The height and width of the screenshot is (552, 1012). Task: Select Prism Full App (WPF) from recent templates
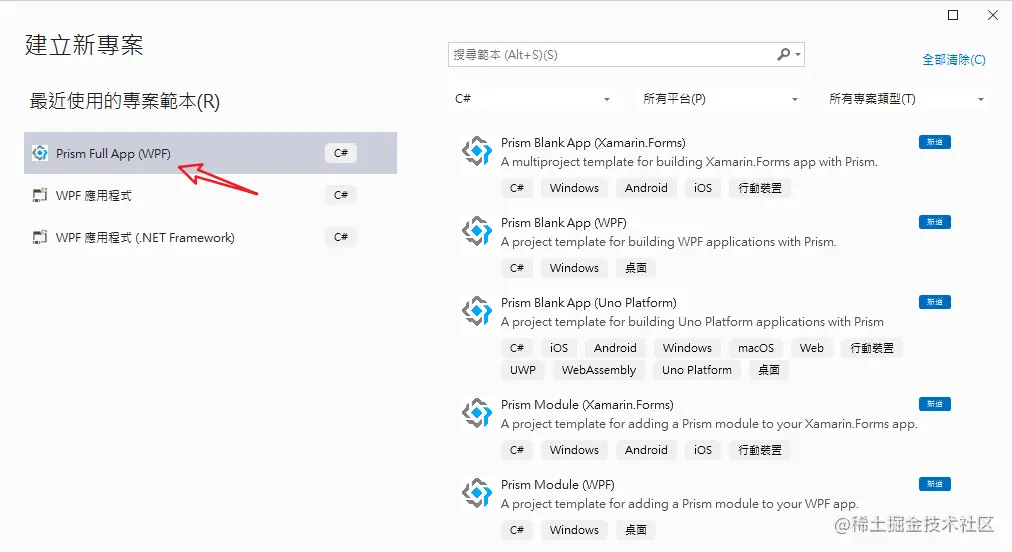click(210, 153)
